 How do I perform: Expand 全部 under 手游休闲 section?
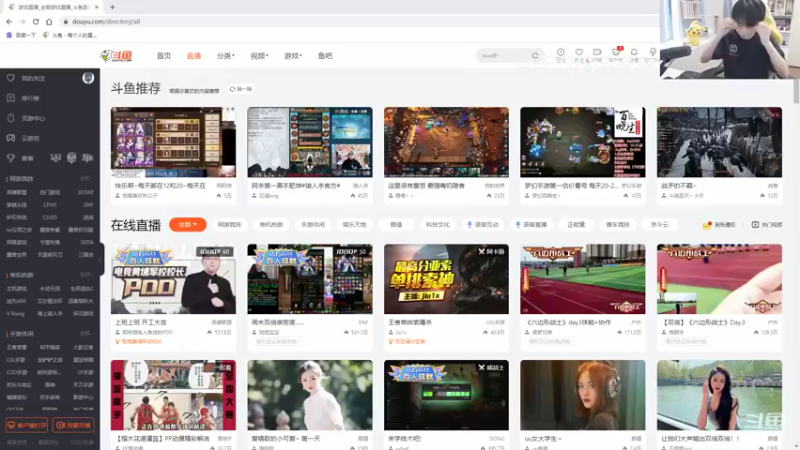[86, 334]
